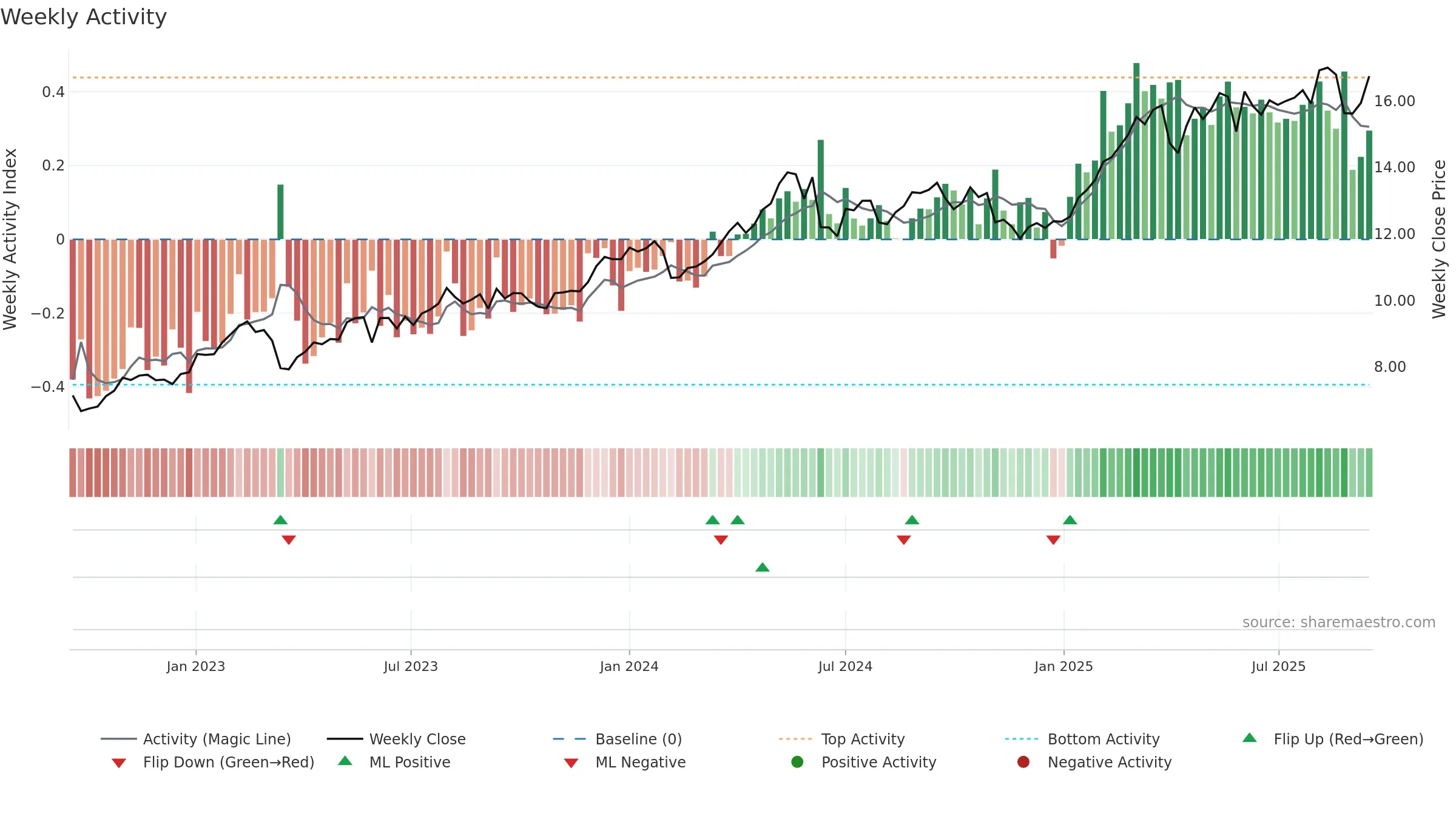Click the Positive Activity green circle icon
Screen dimensions: 1456x819
click(797, 762)
